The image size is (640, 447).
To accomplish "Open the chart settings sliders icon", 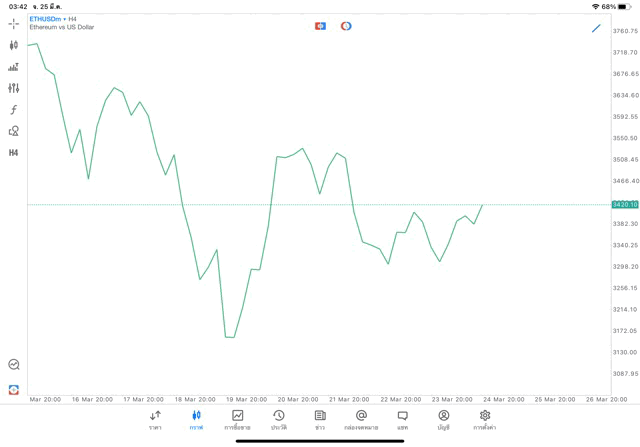I will 13,88.
